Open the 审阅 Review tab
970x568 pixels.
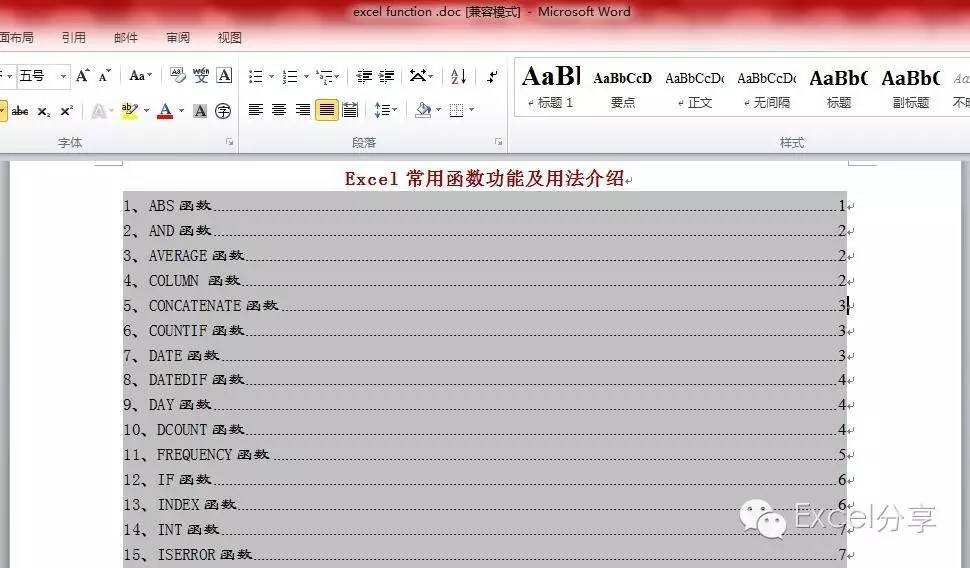178,38
